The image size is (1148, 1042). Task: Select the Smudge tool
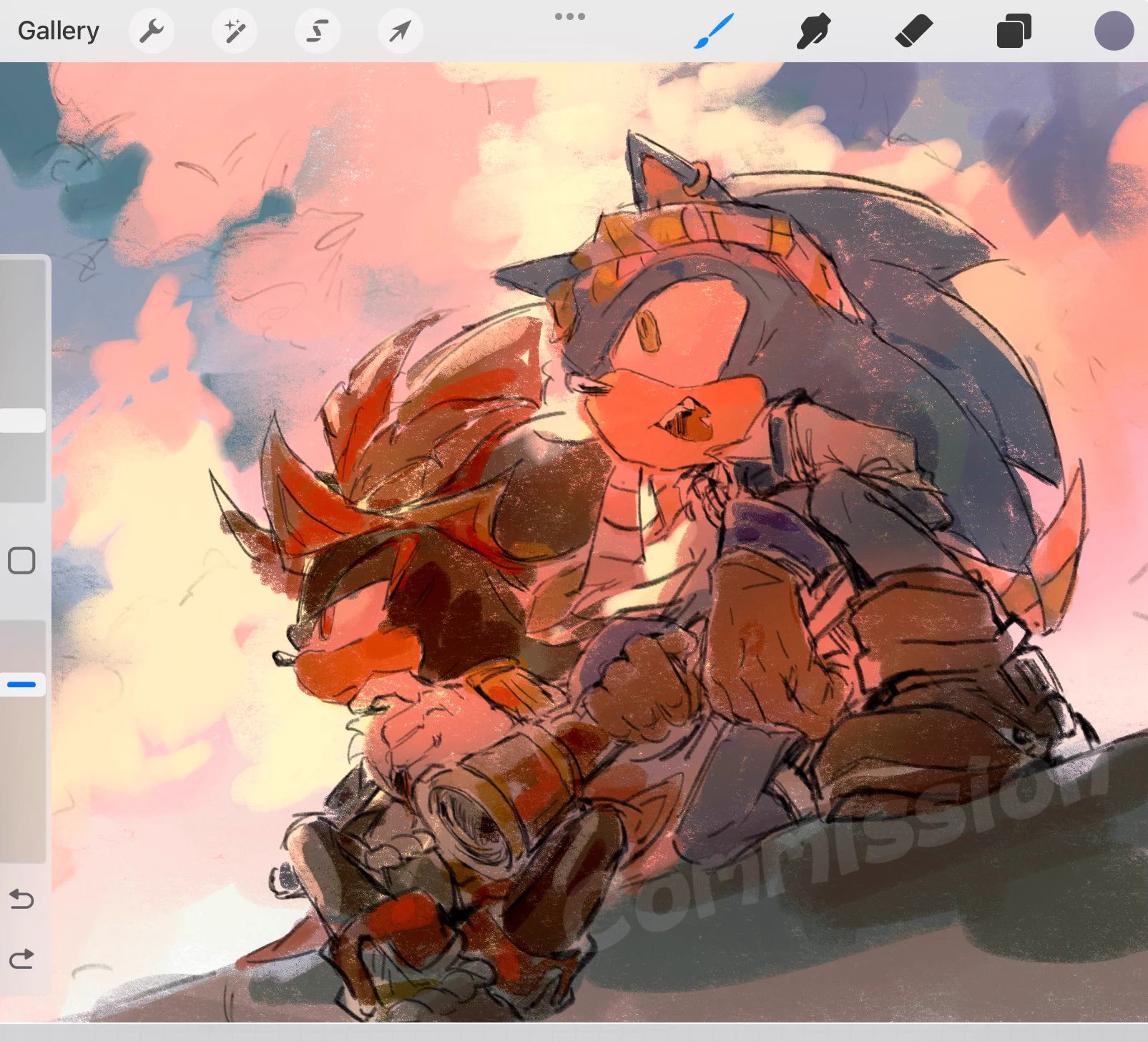[x=813, y=31]
